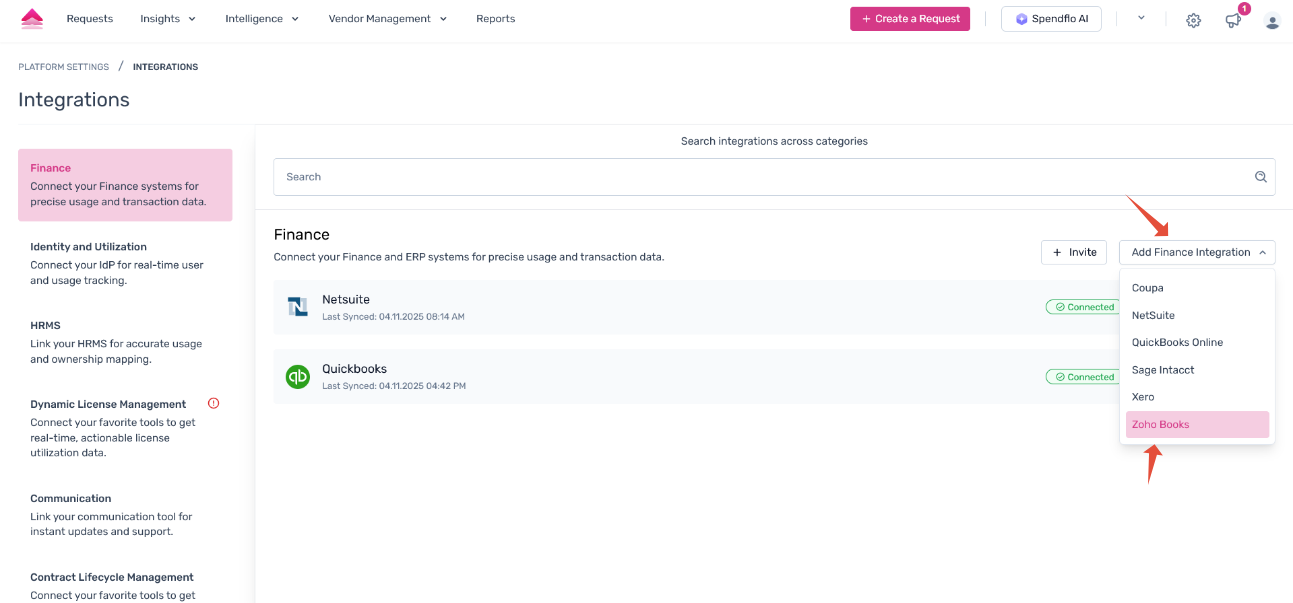The height and width of the screenshot is (603, 1293).
Task: Click the Integrations breadcrumb
Action: point(165,67)
